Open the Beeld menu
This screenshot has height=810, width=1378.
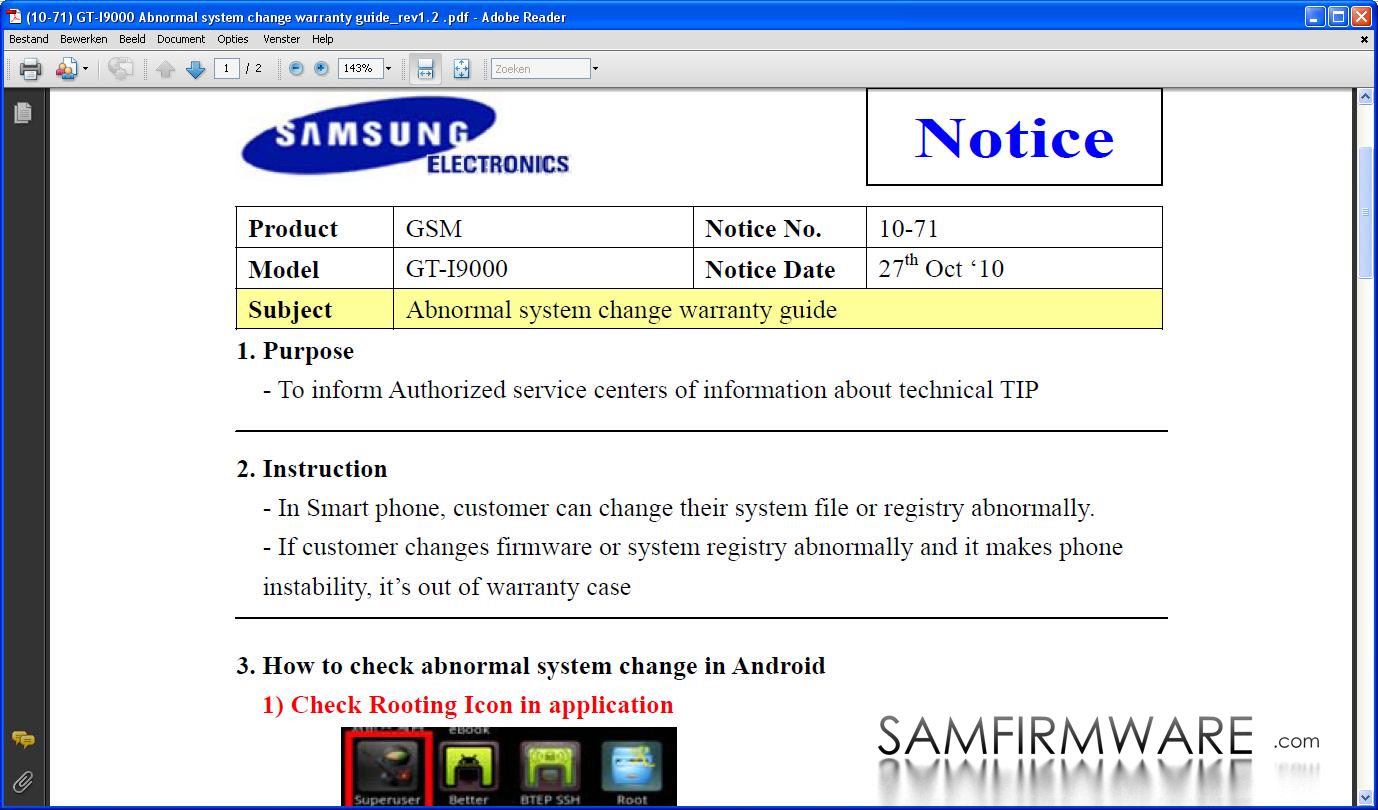pyautogui.click(x=132, y=39)
